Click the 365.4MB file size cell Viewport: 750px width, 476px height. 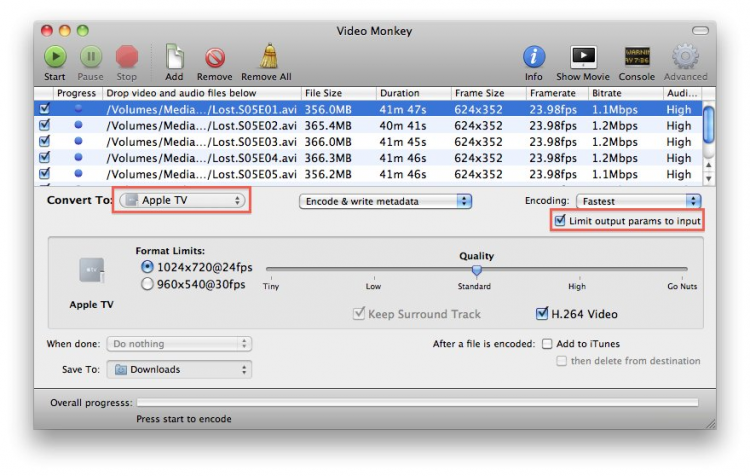tap(328, 125)
